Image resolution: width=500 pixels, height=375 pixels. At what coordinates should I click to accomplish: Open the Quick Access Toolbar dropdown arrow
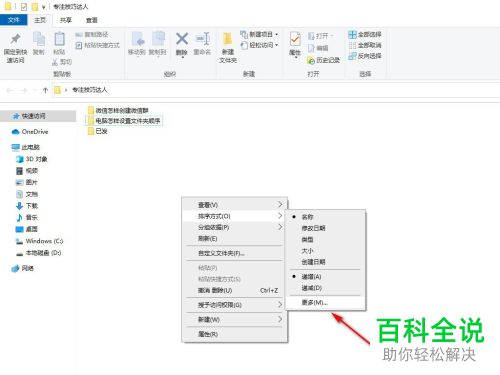click(44, 7)
